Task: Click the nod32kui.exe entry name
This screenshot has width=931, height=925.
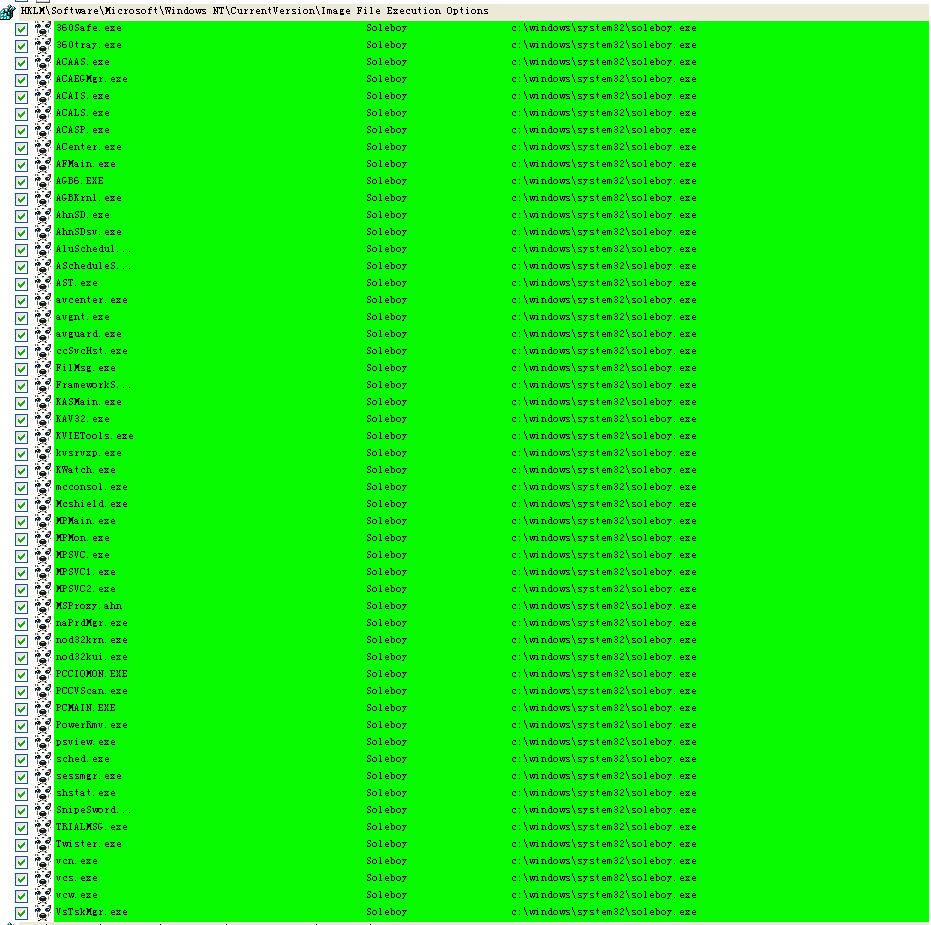Action: click(91, 657)
